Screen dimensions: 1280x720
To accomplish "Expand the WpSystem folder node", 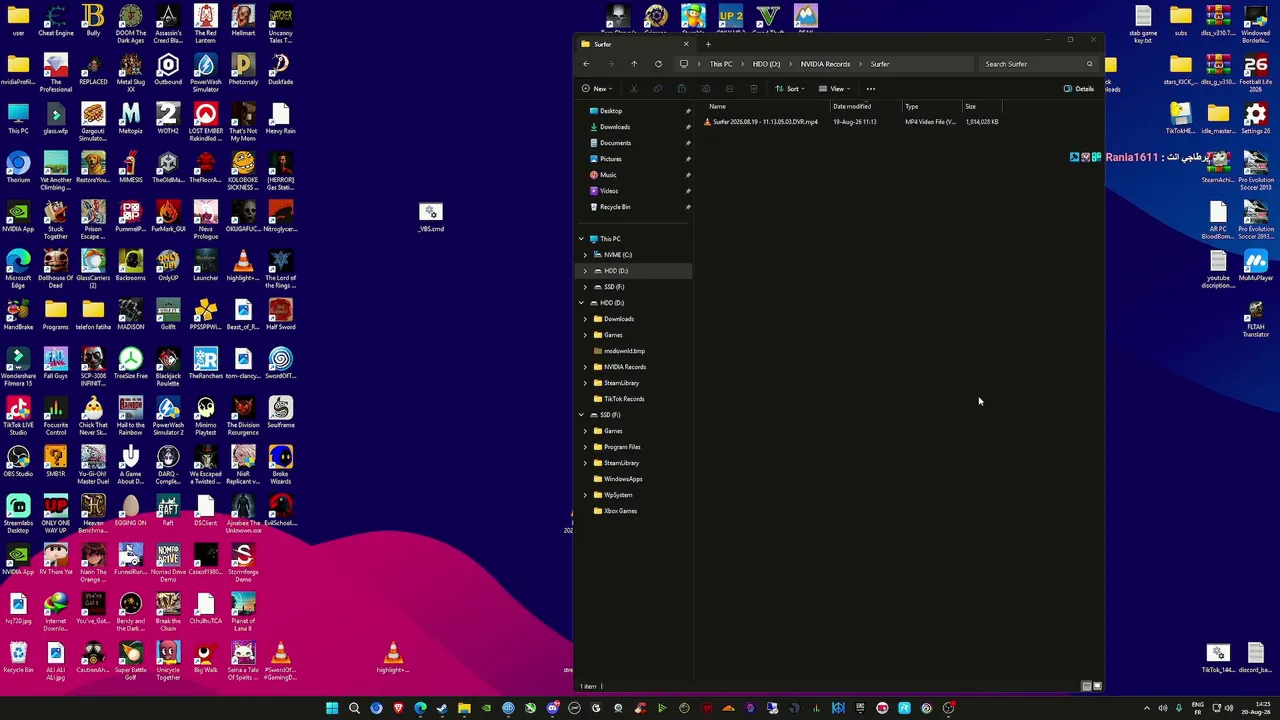I will pos(585,495).
